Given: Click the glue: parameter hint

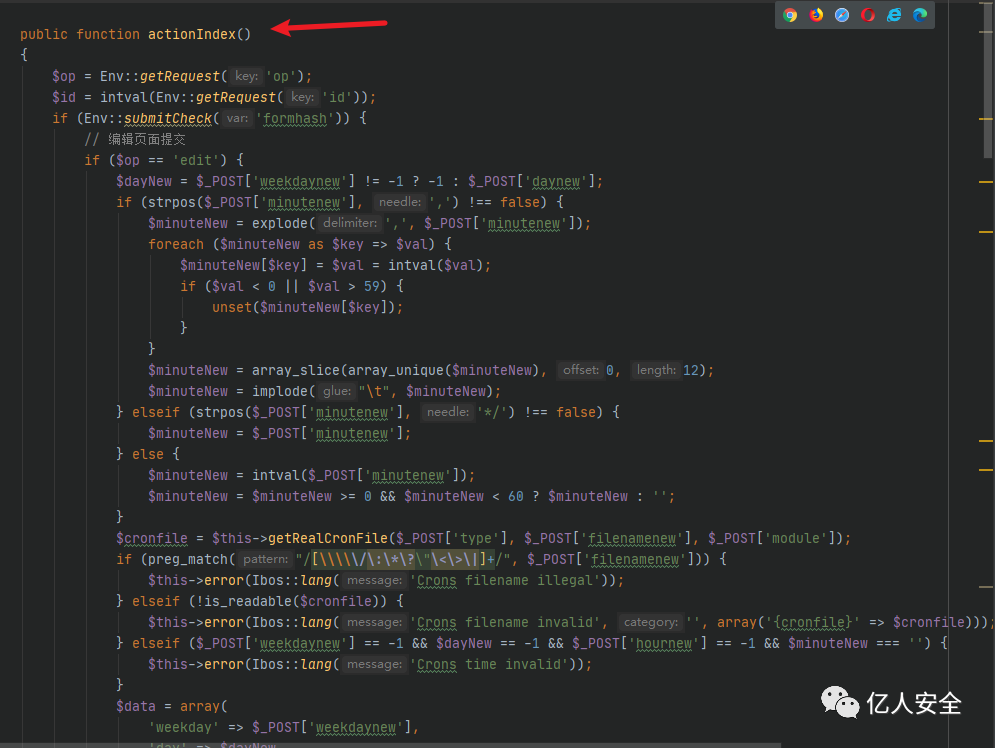Looking at the screenshot, I should pos(336,391).
